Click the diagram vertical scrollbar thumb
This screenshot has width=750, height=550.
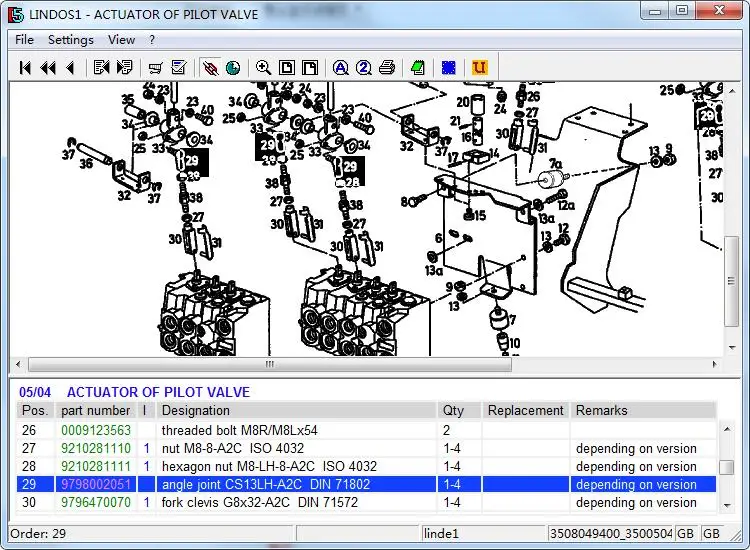[x=731, y=281]
